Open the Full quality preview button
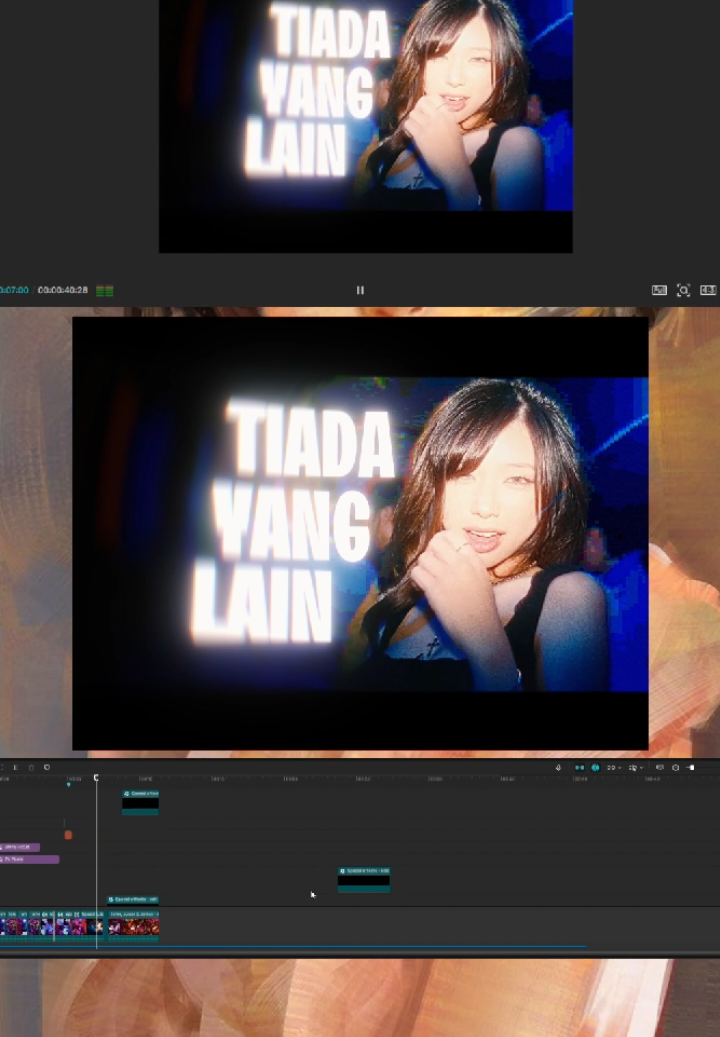Viewport: 720px width, 1037px height. (659, 290)
